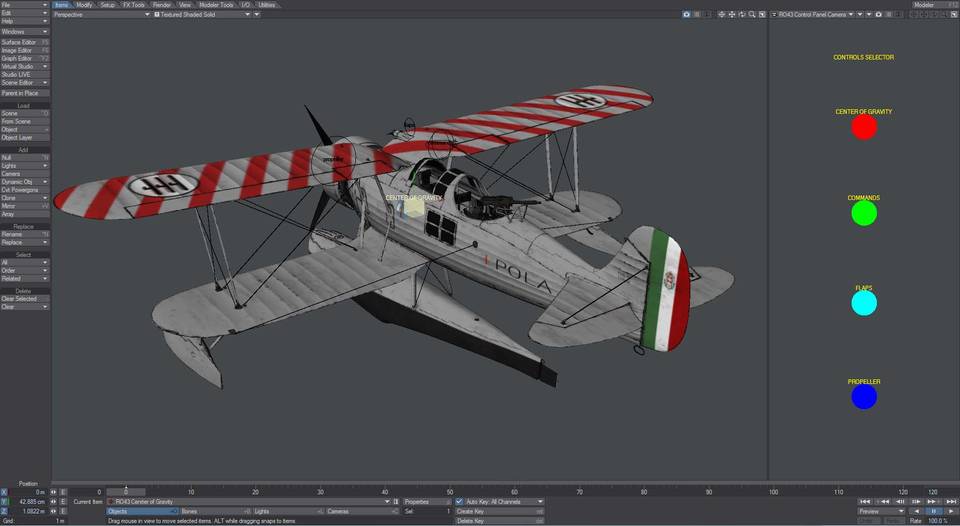Image resolution: width=960 pixels, height=526 pixels.
Task: Click the right viewport maximize icon
Action: pos(954,14)
